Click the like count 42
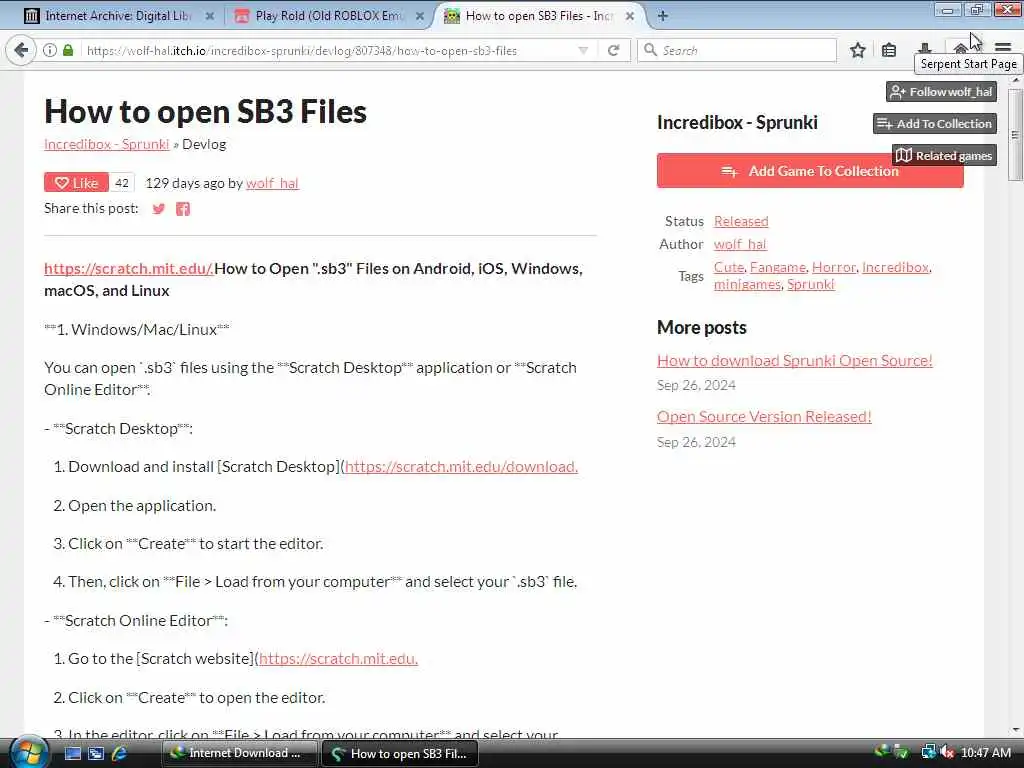The height and width of the screenshot is (768, 1024). 122,183
